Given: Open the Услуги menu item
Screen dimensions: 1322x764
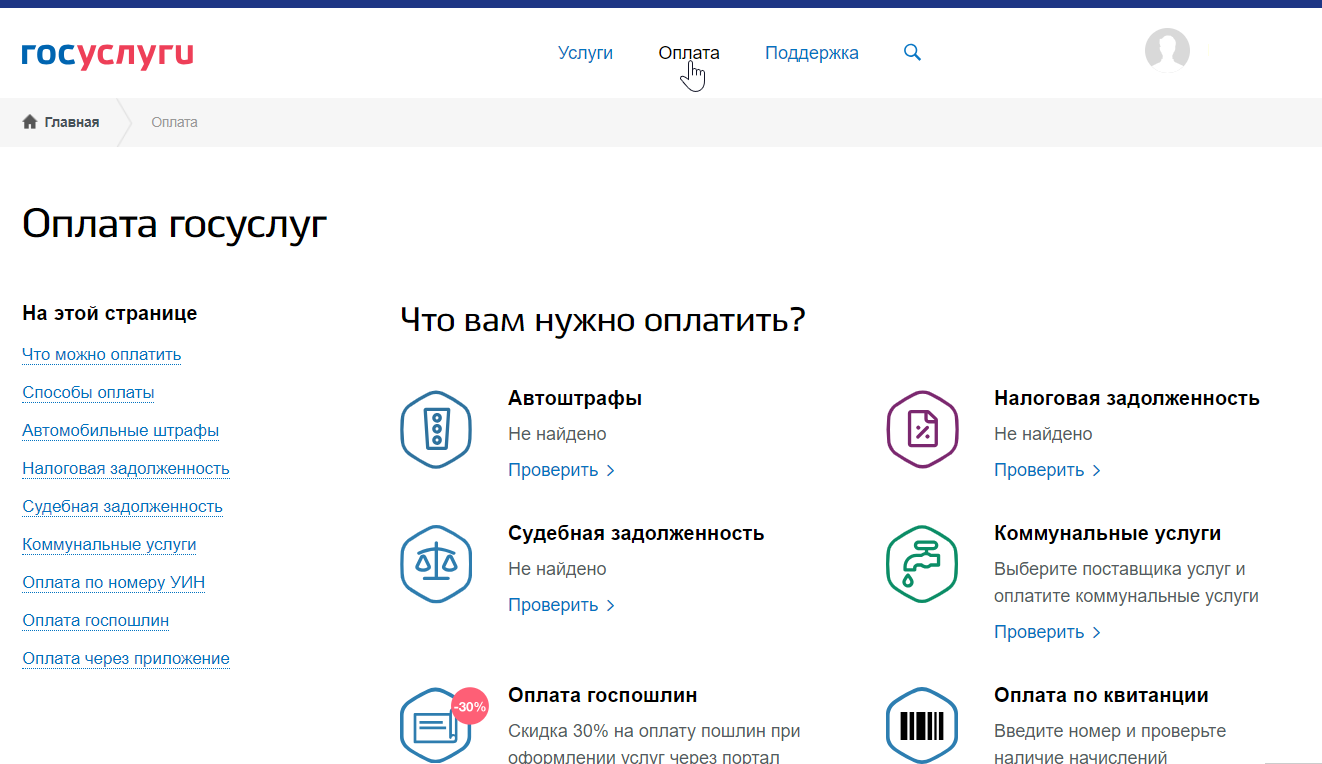Looking at the screenshot, I should [x=585, y=53].
